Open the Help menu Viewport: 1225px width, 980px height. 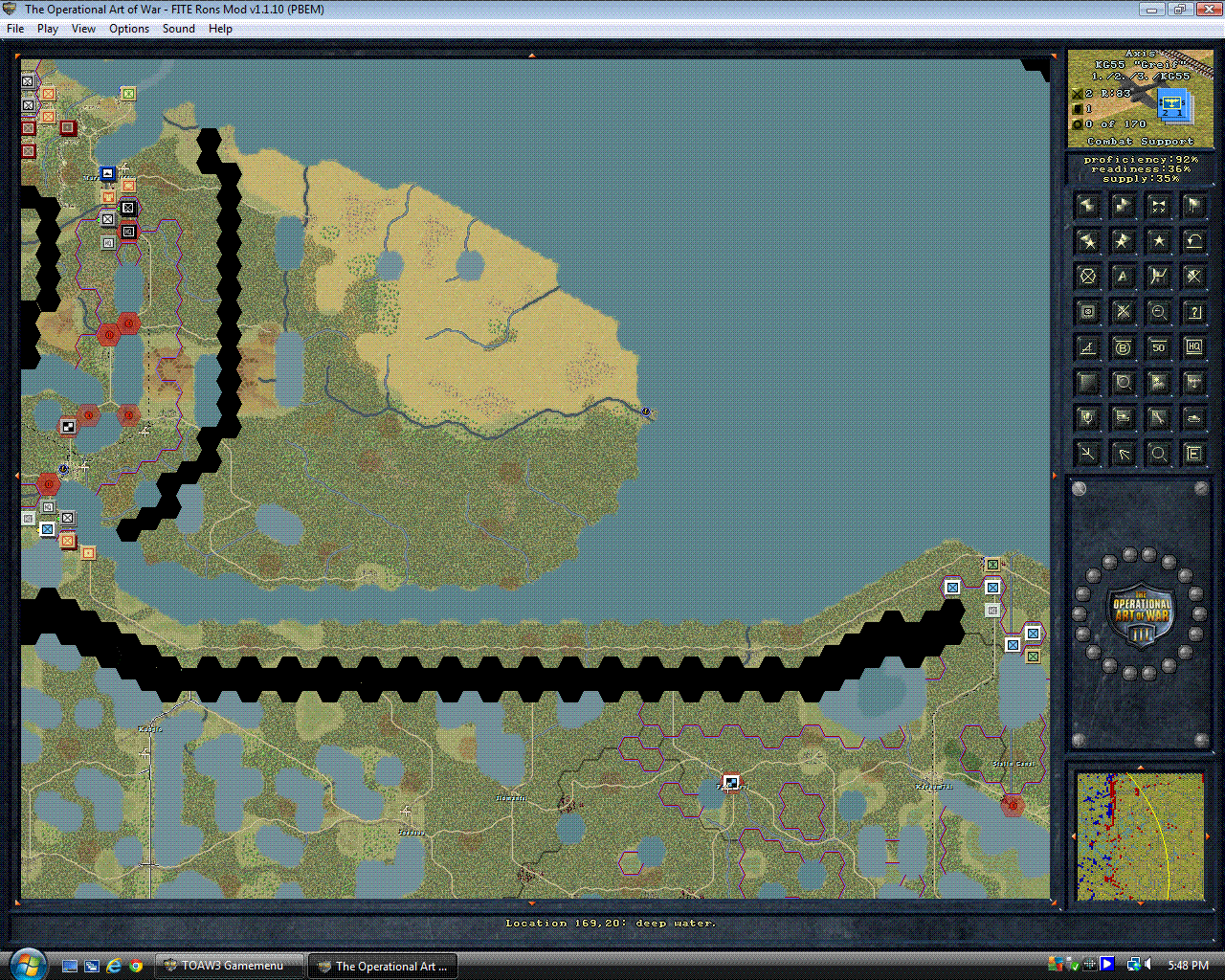[x=220, y=29]
